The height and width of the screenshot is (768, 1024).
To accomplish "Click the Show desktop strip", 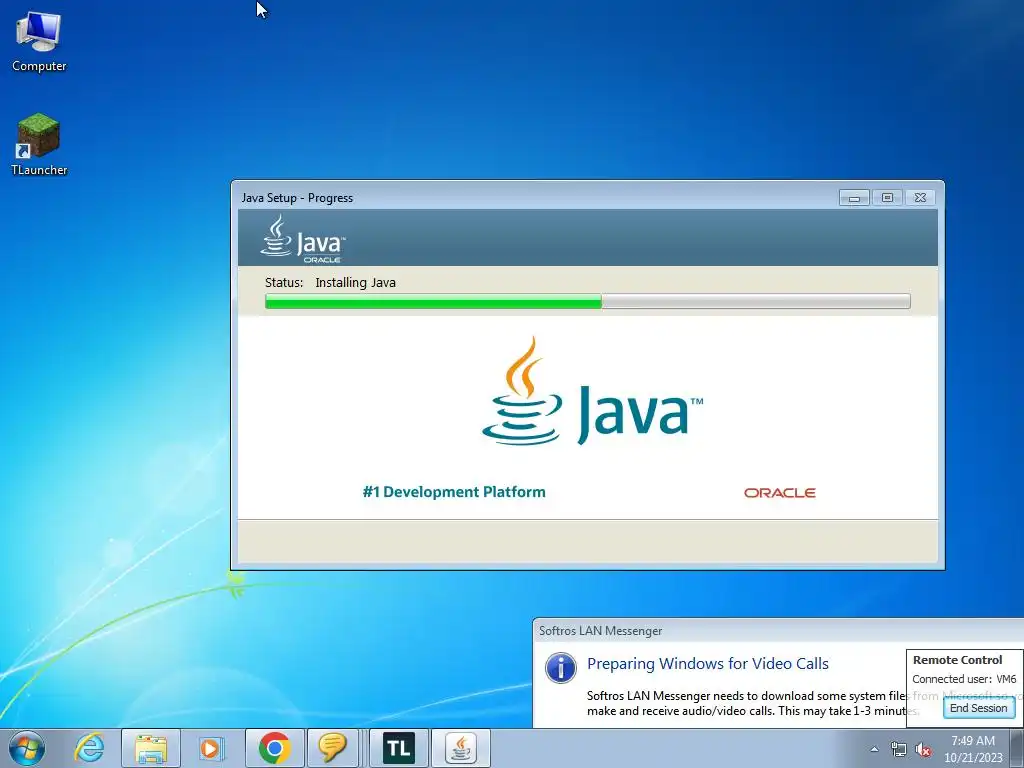I will click(x=1017, y=748).
